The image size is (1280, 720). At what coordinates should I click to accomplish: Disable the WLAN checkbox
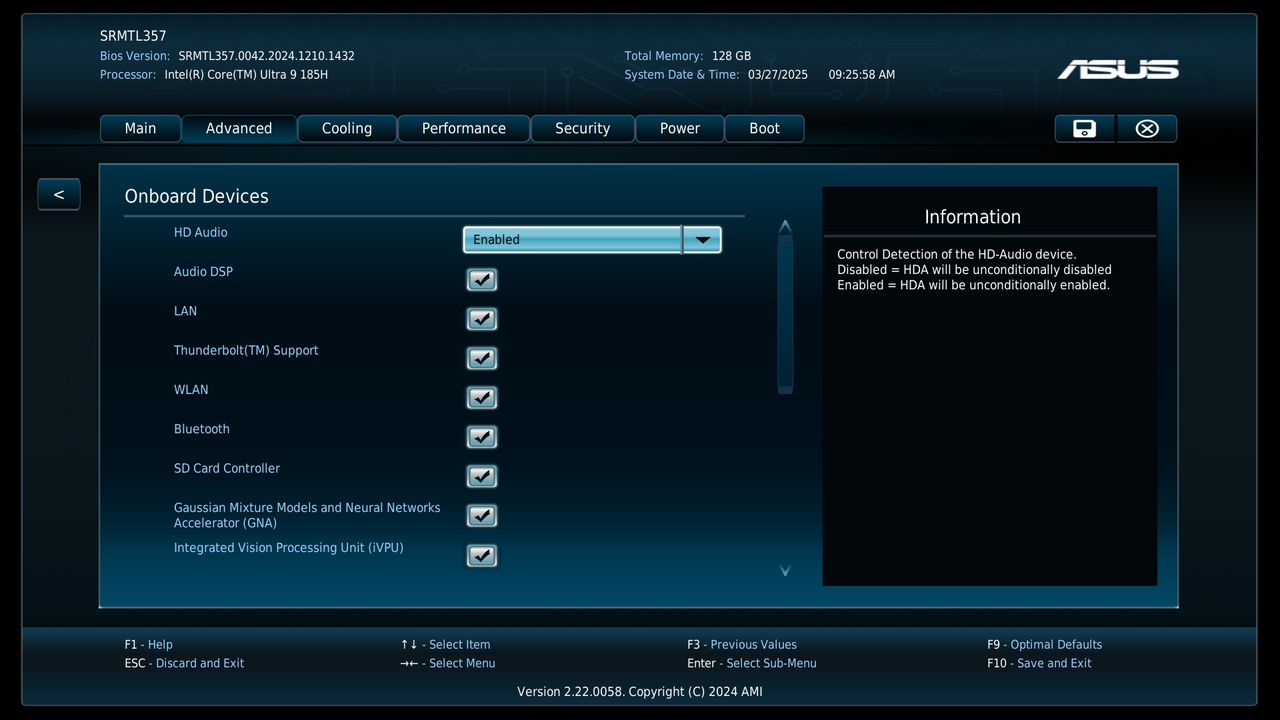pos(482,398)
